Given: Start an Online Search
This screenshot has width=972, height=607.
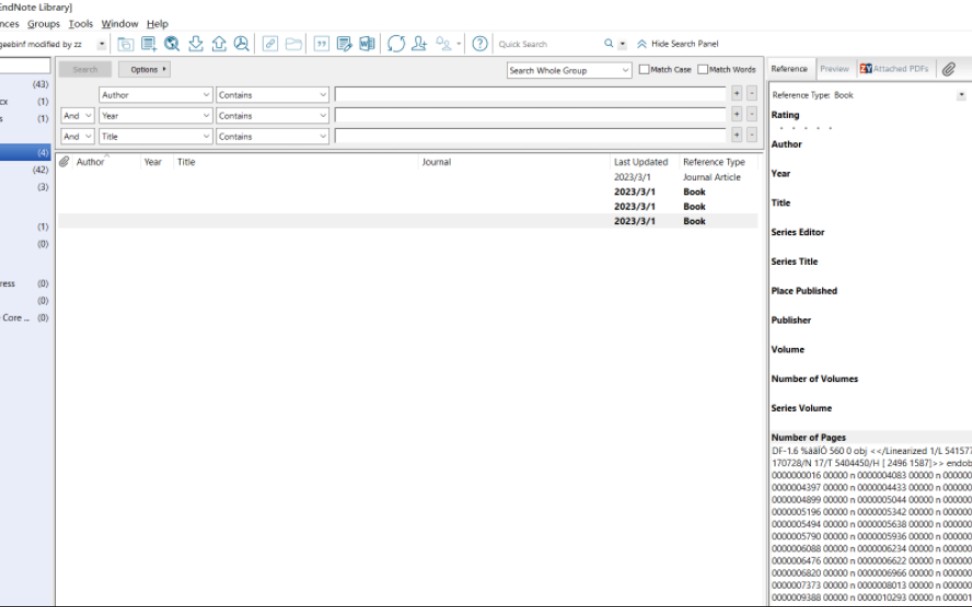Looking at the screenshot, I should click(x=171, y=43).
